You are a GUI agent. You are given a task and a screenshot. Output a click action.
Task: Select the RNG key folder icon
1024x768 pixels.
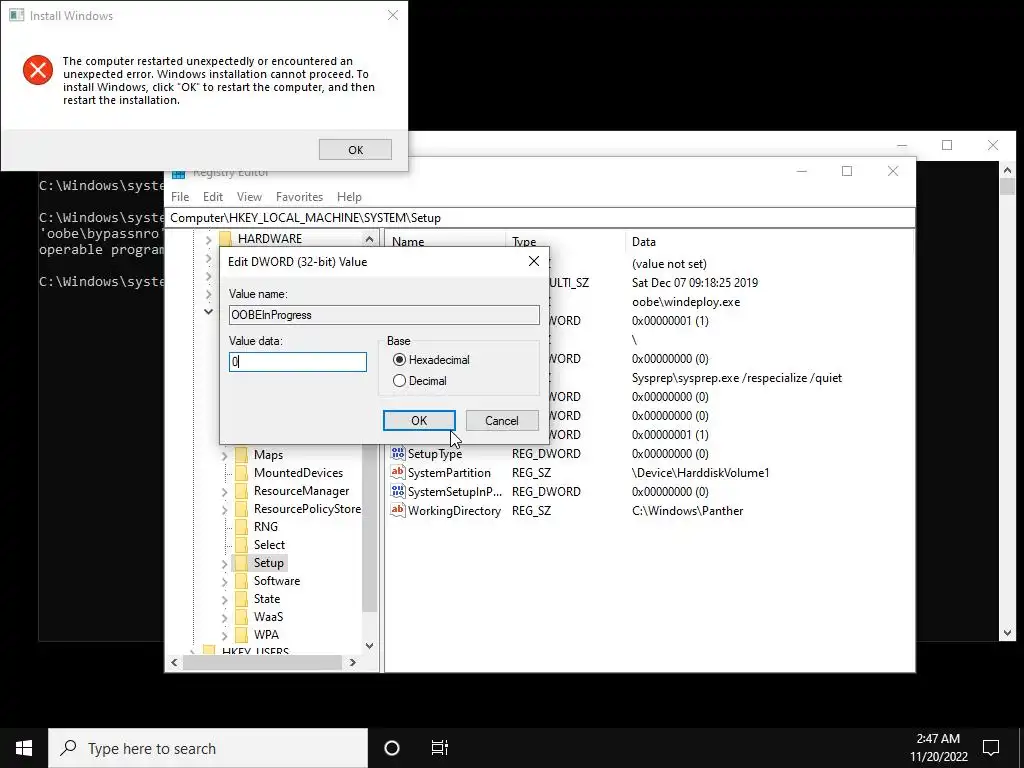click(x=241, y=526)
